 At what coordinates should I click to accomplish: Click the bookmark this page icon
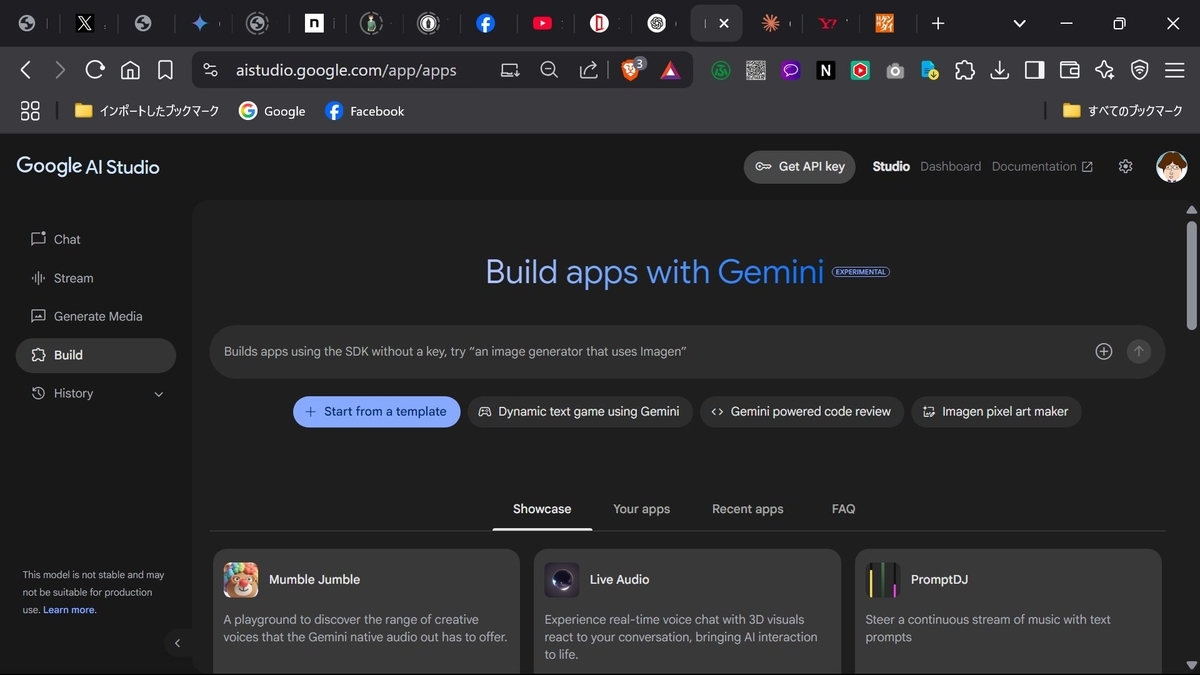pos(165,70)
